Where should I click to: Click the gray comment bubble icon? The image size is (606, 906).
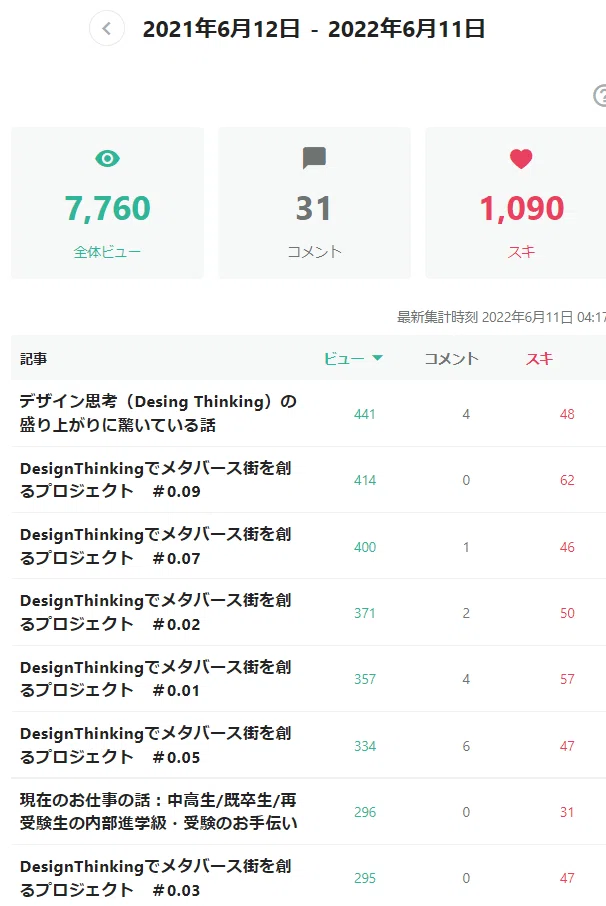click(314, 158)
